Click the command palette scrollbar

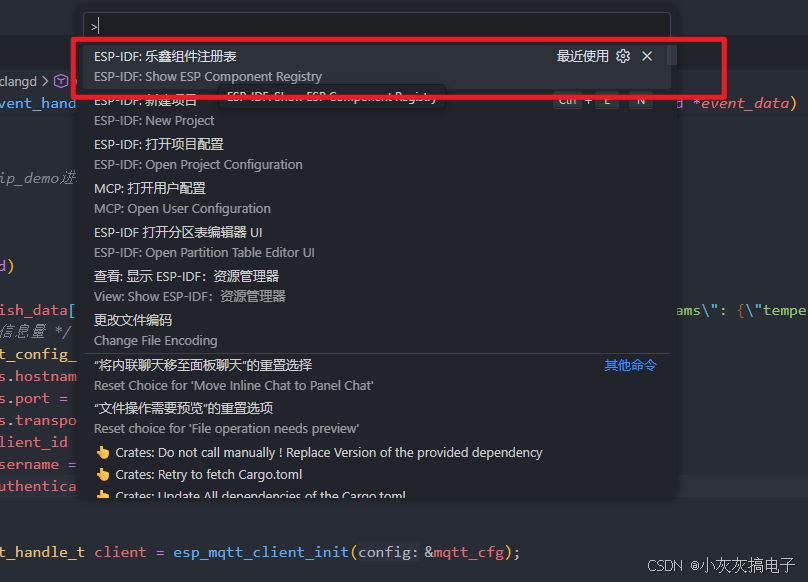[671, 55]
